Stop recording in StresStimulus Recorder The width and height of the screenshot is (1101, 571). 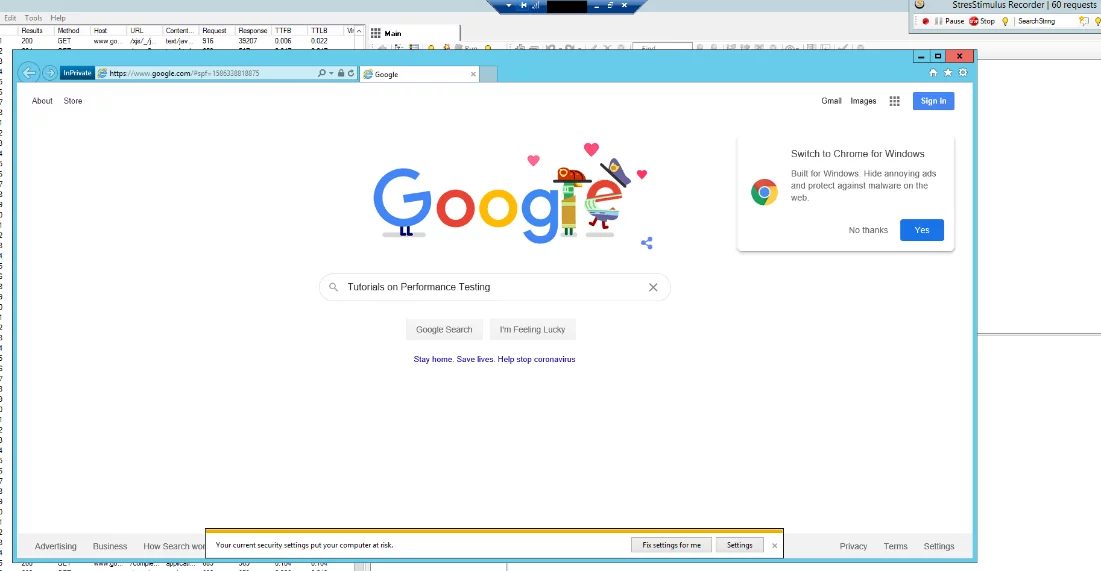click(x=982, y=21)
